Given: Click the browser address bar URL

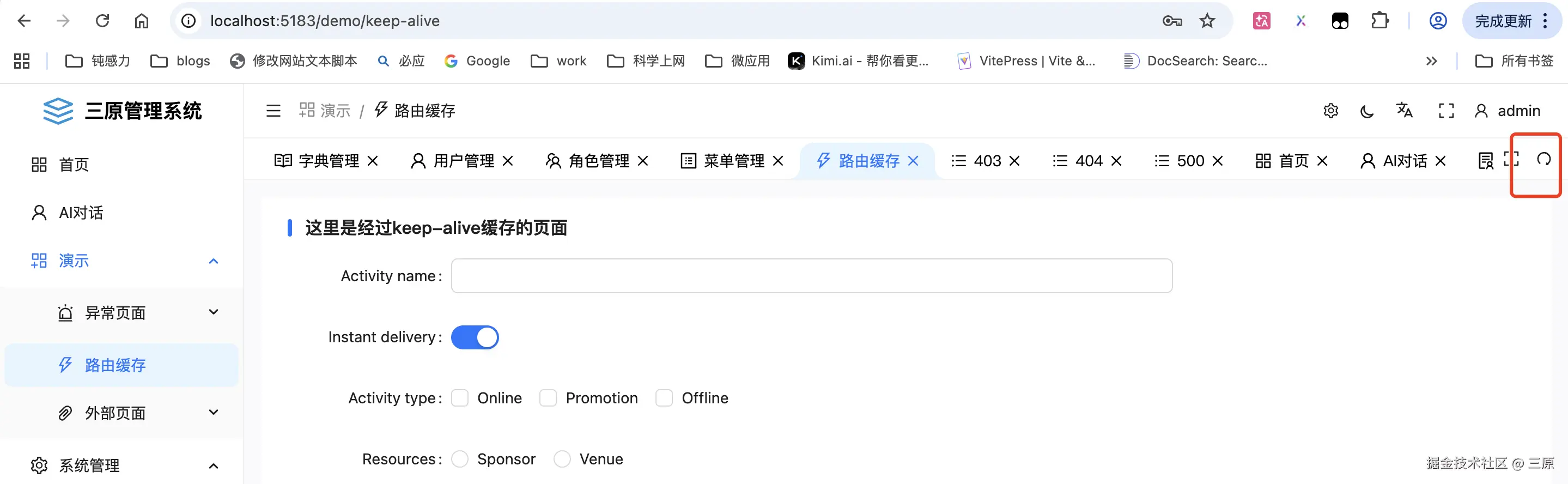Looking at the screenshot, I should (x=325, y=21).
